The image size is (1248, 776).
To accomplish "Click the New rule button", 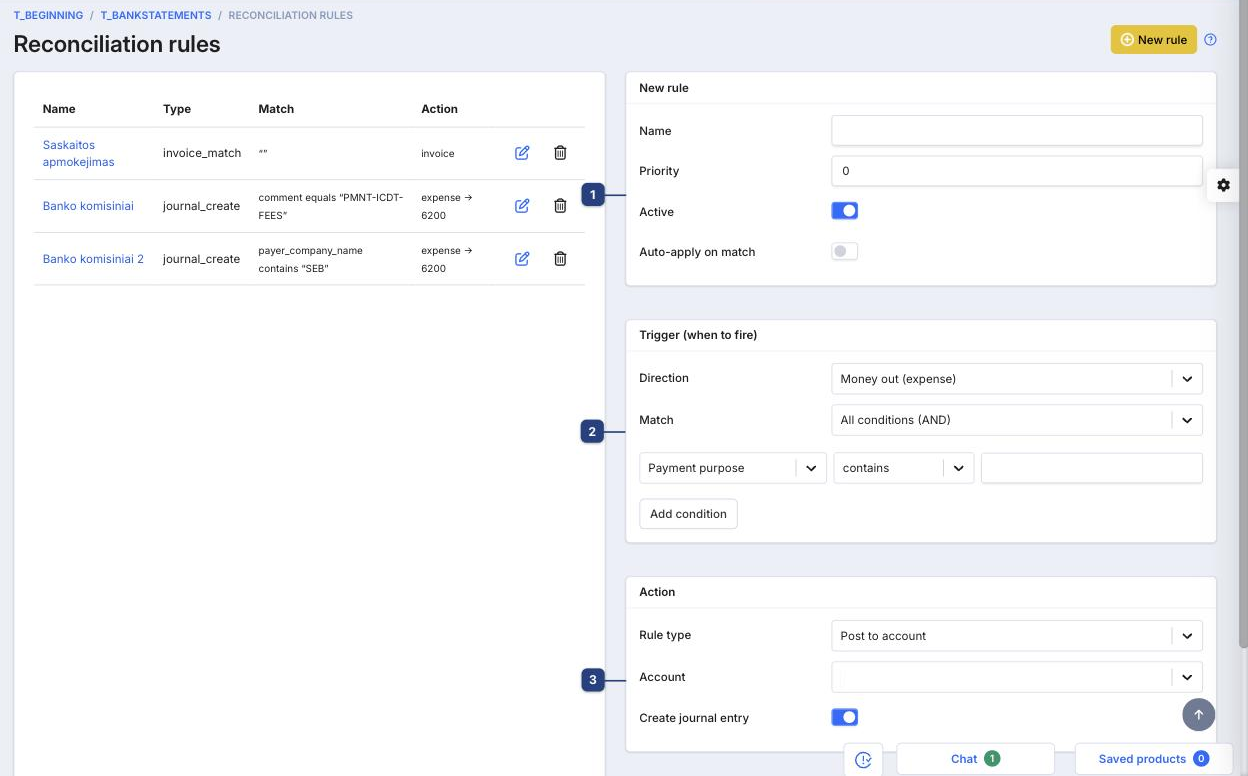I will coord(1154,40).
